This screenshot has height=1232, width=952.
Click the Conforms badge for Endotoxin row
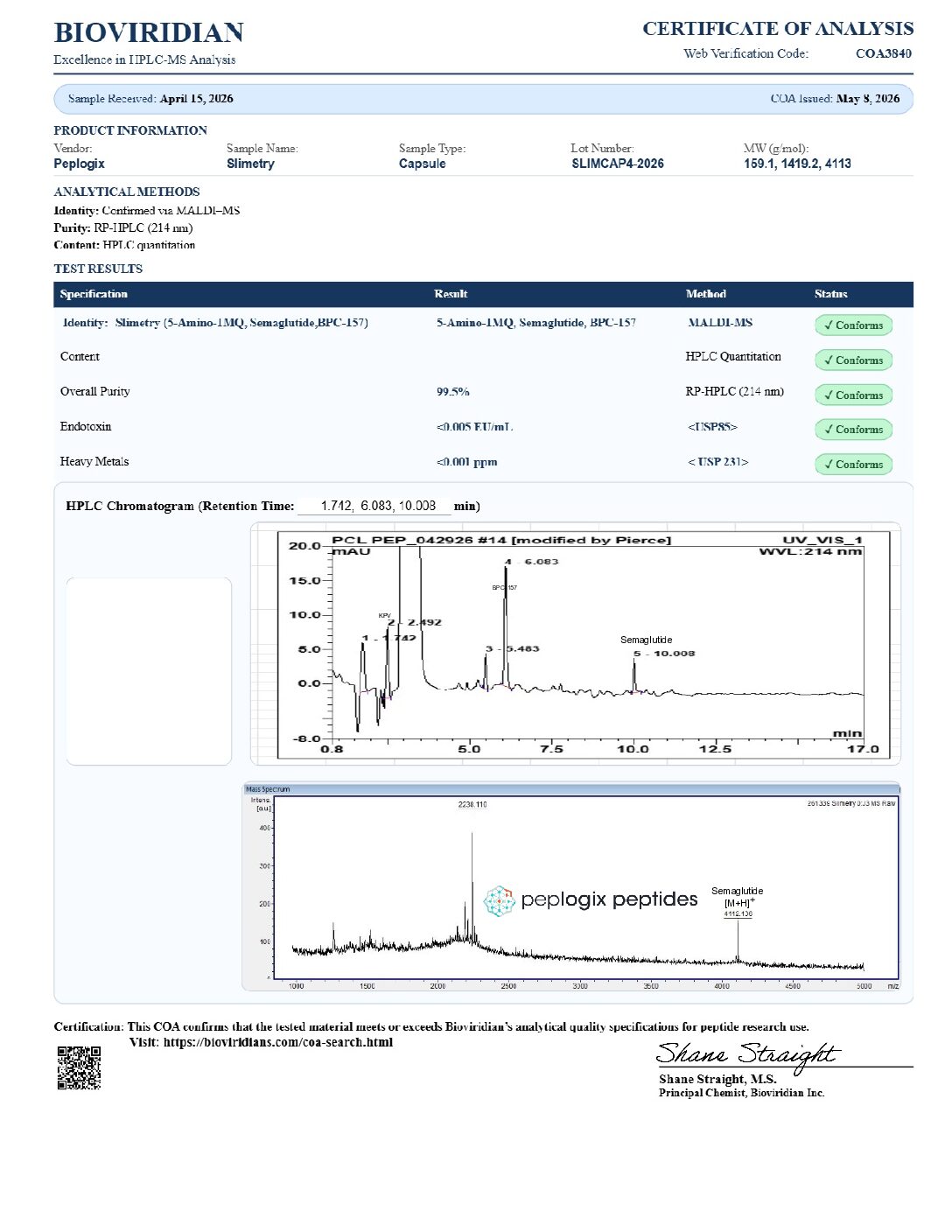[x=853, y=430]
